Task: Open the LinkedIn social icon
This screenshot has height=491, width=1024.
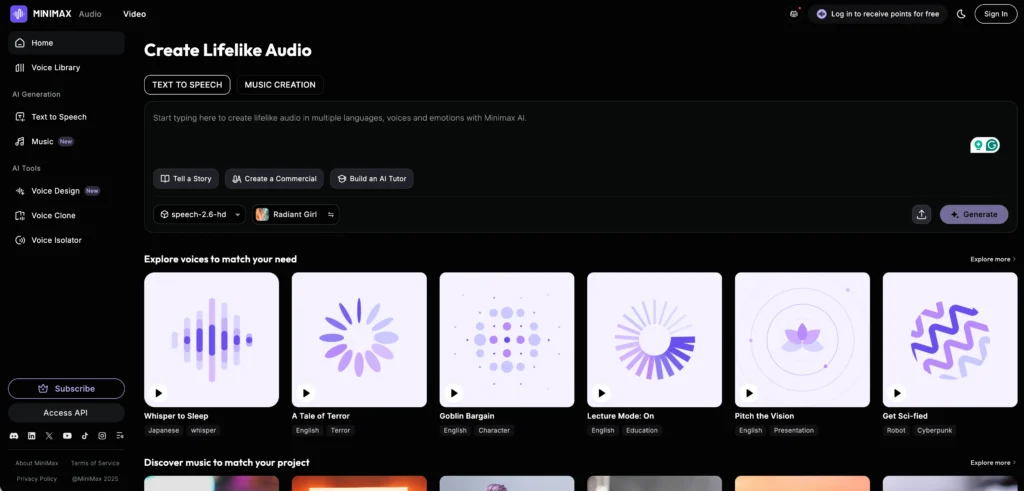Action: [31, 436]
